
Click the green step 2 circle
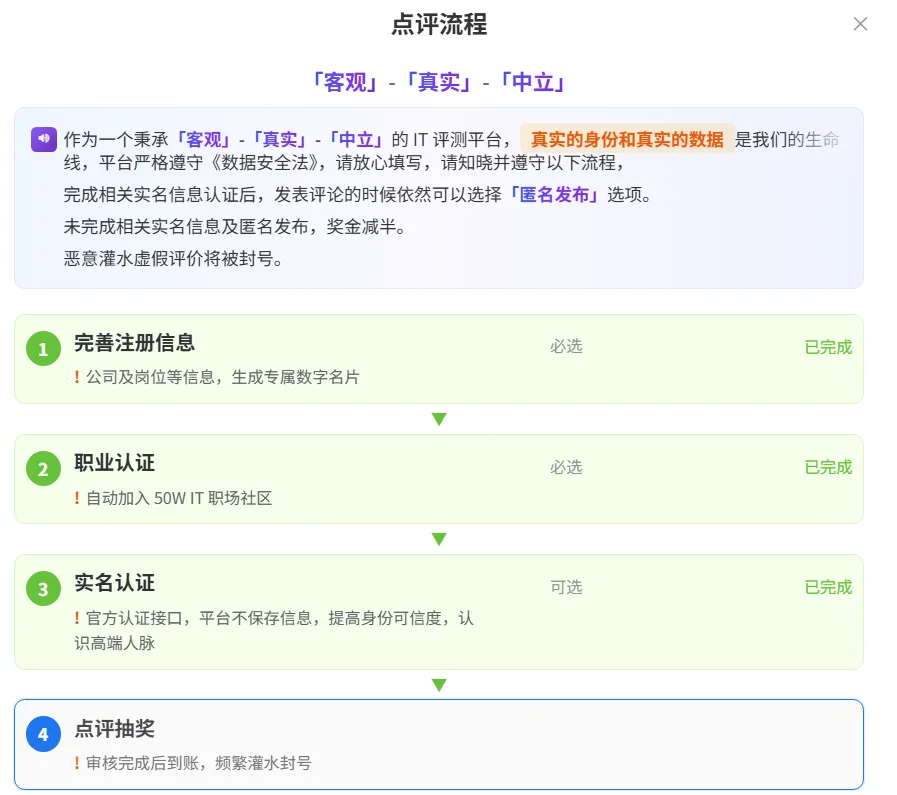tap(43, 468)
